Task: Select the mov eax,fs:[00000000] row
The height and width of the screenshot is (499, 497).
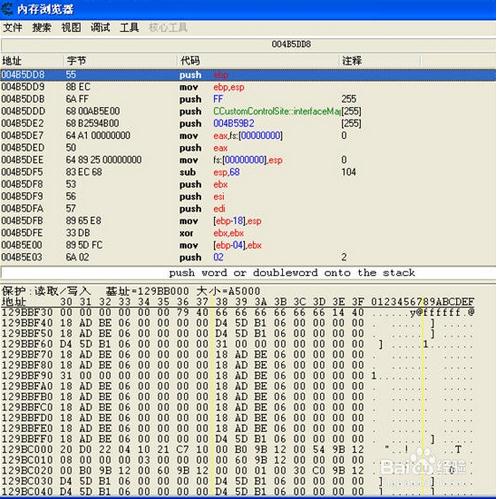Action: coord(248,136)
